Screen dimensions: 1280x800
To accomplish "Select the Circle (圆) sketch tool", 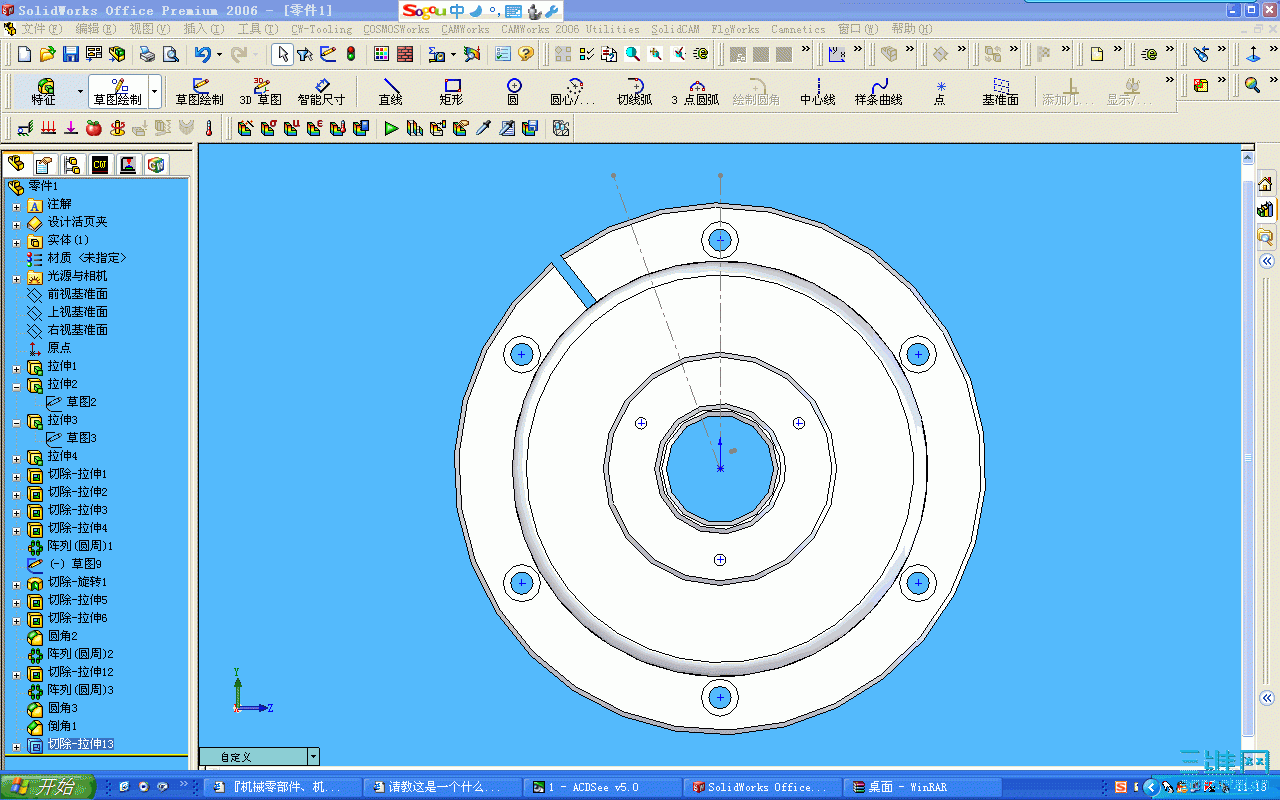I will (513, 92).
